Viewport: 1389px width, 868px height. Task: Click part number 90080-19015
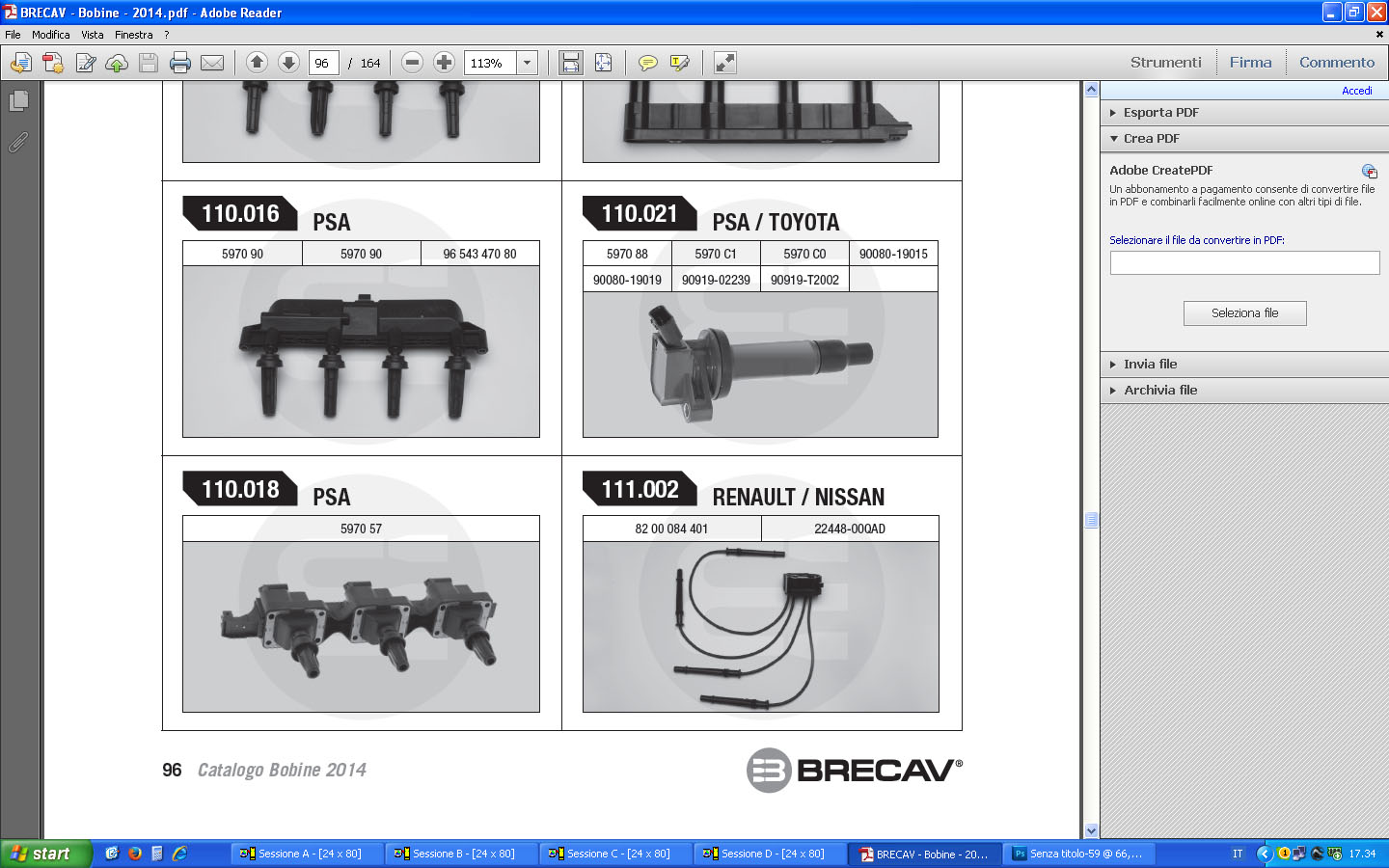pos(893,254)
